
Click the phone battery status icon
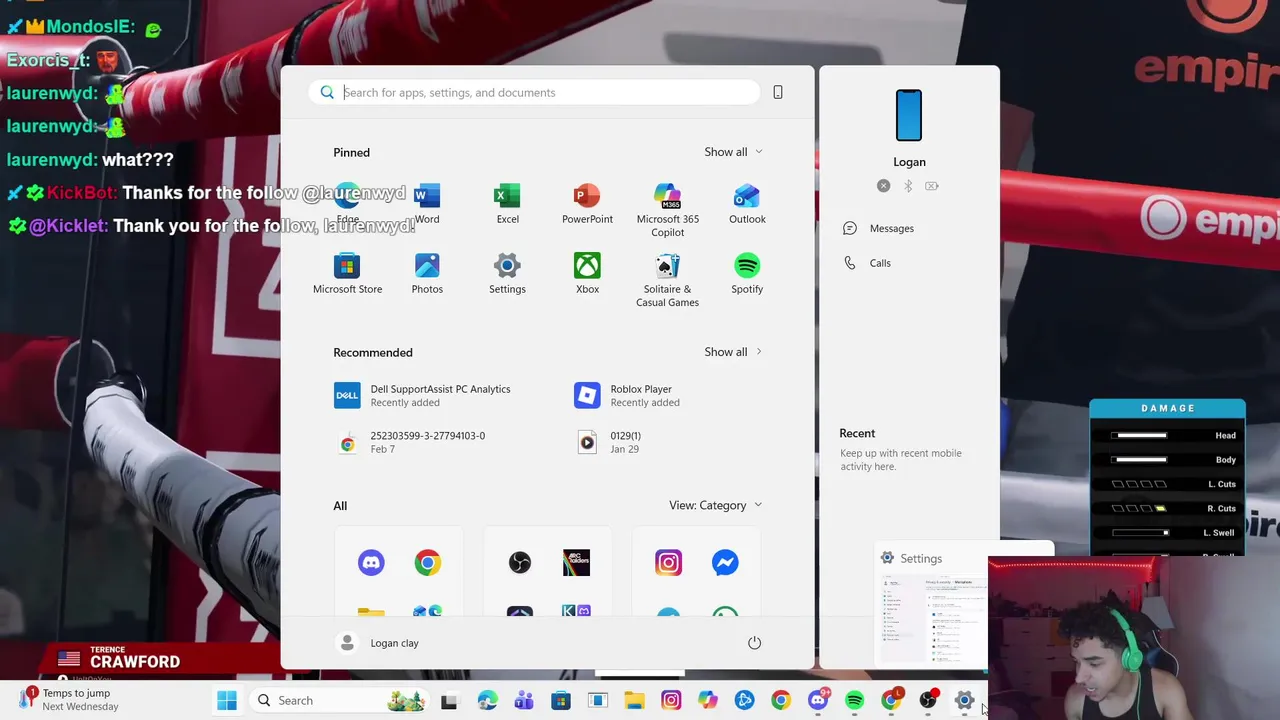(932, 186)
